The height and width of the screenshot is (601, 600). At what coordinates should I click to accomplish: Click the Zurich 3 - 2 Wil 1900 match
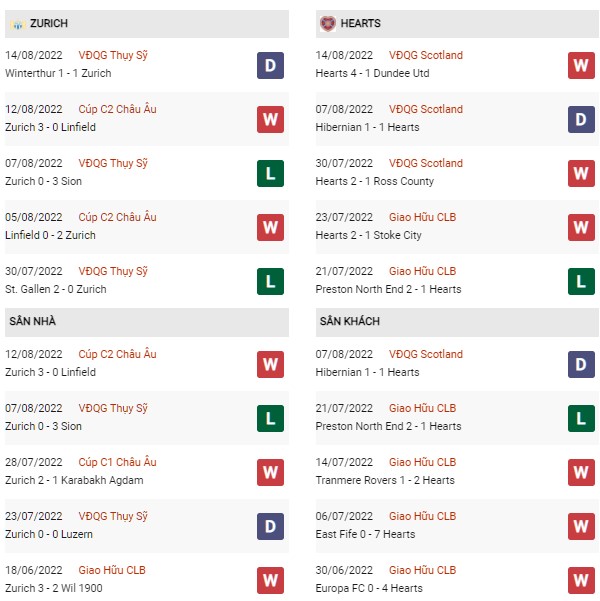pyautogui.click(x=54, y=588)
